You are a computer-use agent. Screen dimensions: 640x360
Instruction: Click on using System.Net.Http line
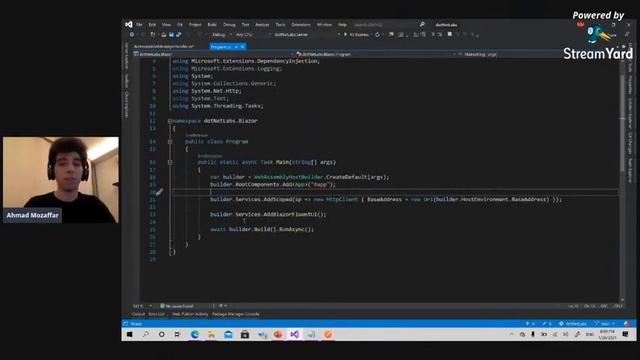click(207, 91)
